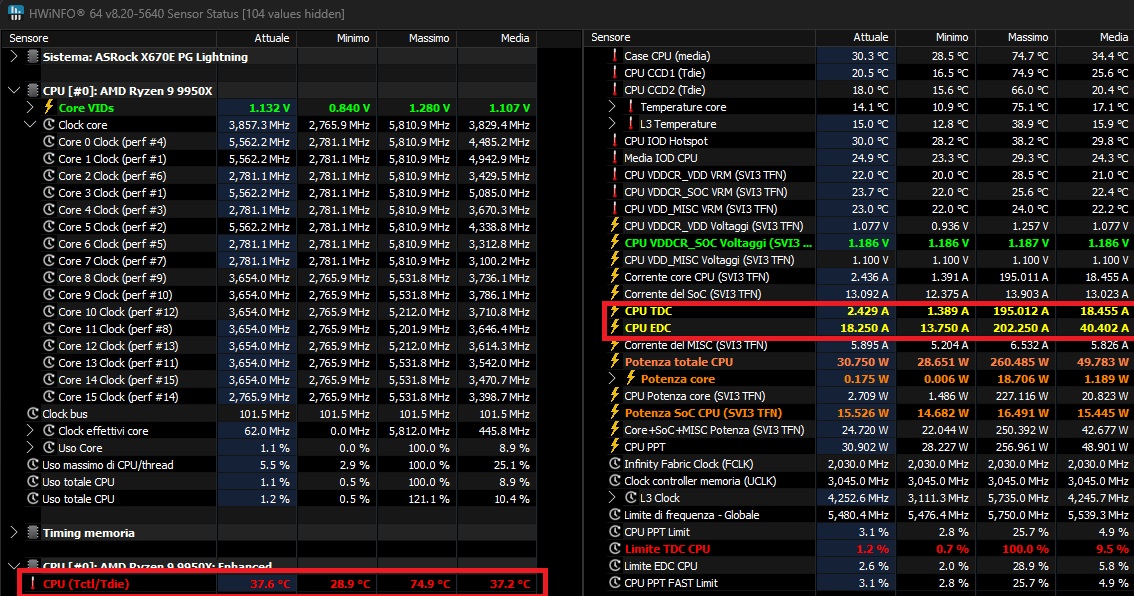Click the lightning icon beside Corrente del SoC
The width and height of the screenshot is (1134, 596).
click(x=615, y=294)
